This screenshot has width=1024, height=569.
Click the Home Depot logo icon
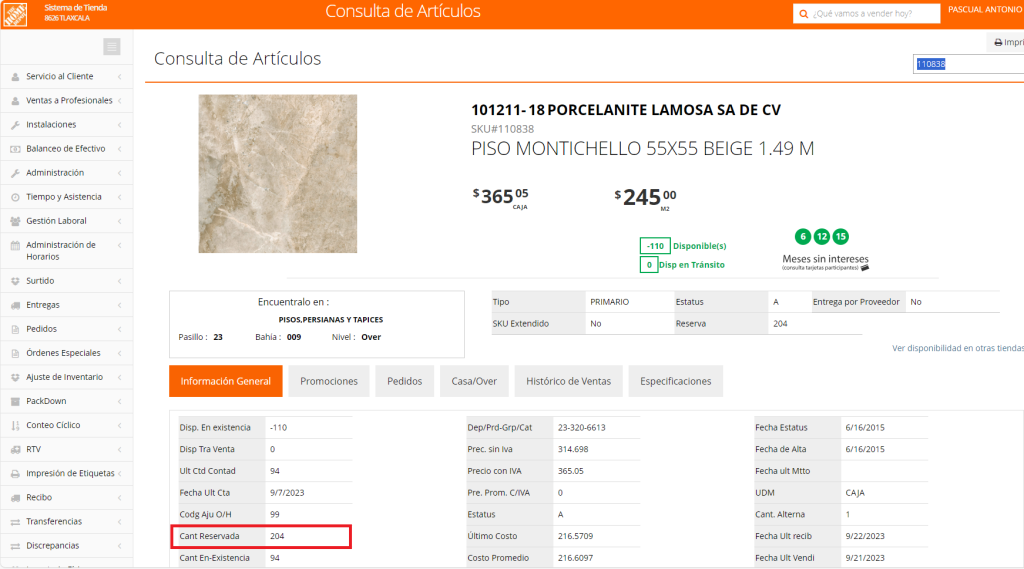(x=14, y=14)
